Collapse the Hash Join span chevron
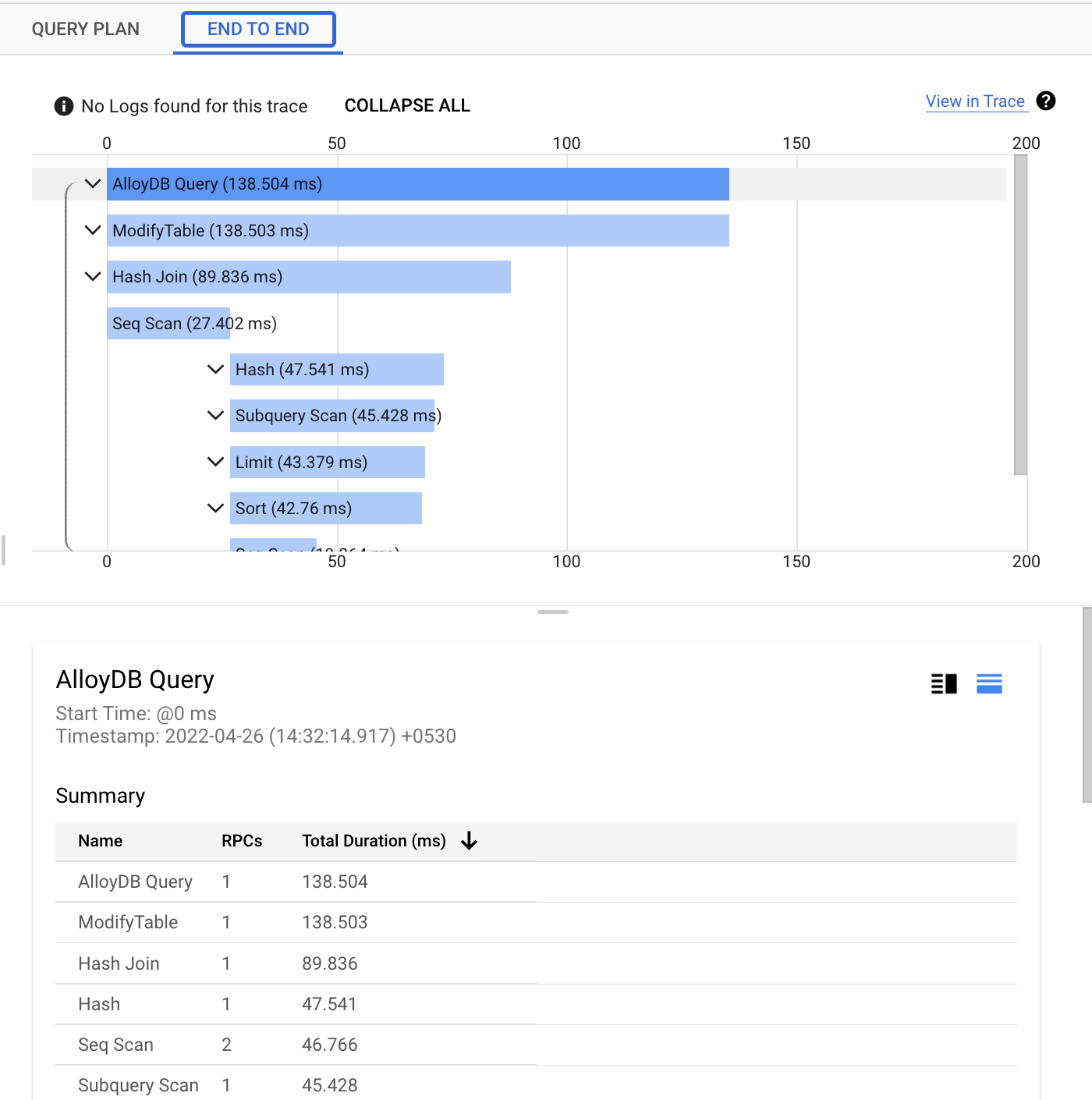The width and height of the screenshot is (1092, 1100). point(93,276)
